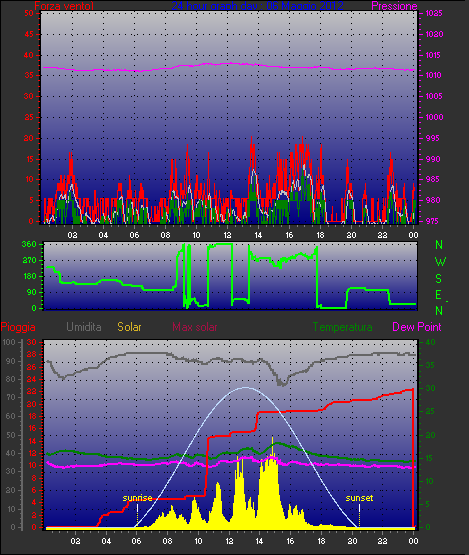The height and width of the screenshot is (555, 469).
Task: Click the 360 wind direction axis value
Action: (x=29, y=244)
